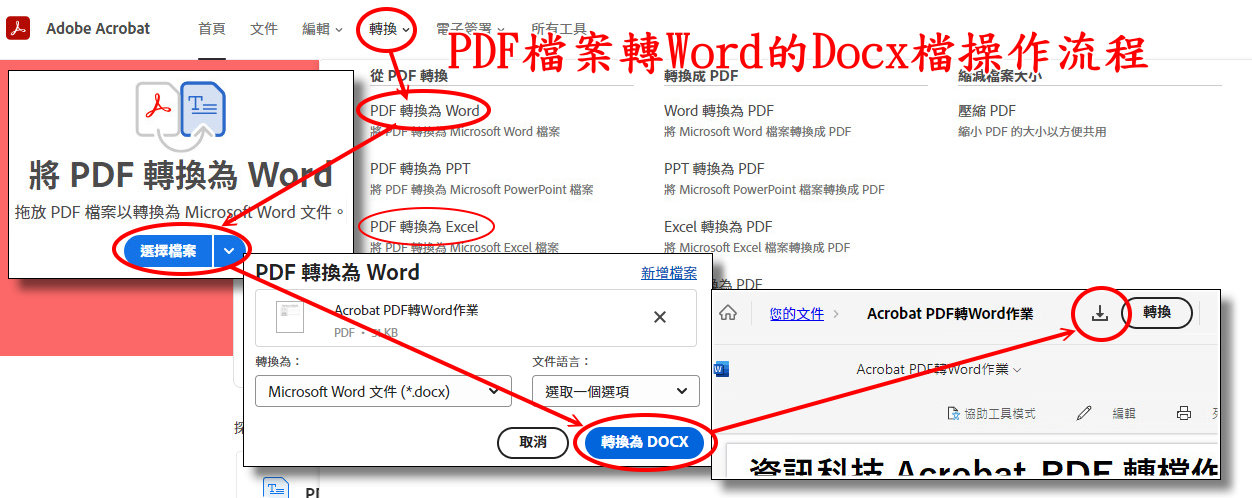This screenshot has width=1252, height=498.
Task: Choose 壓縮 PDF option
Action: click(987, 111)
